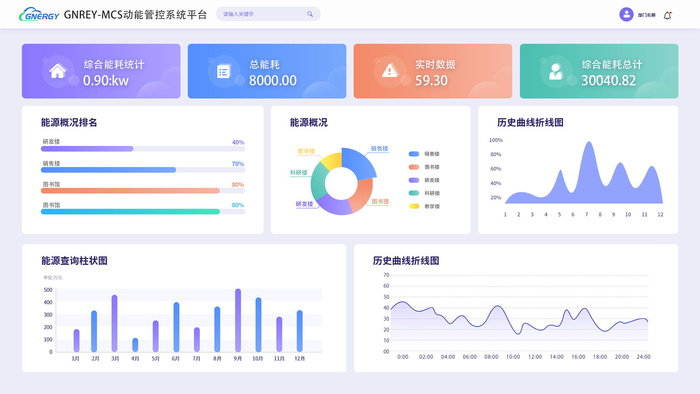Toggle the orange 图书楼 legend swatch
Viewport: 700px width, 394px height.
point(414,167)
